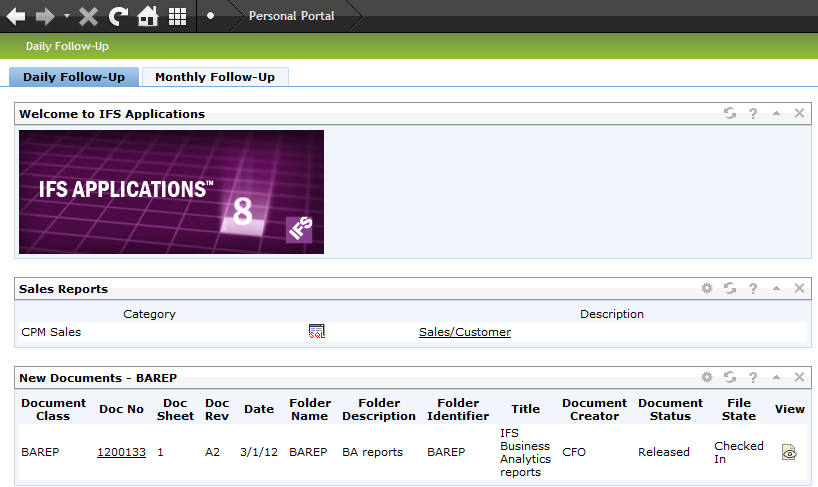This screenshot has height=487, width=818.
Task: View document 1200133 with the eye icon
Action: coord(789,452)
